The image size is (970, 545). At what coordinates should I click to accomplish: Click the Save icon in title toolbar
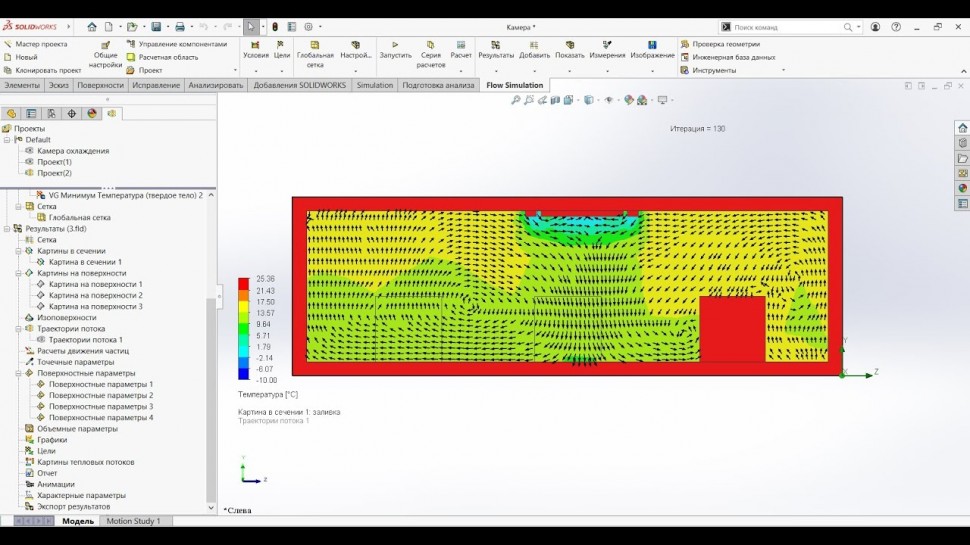157,27
